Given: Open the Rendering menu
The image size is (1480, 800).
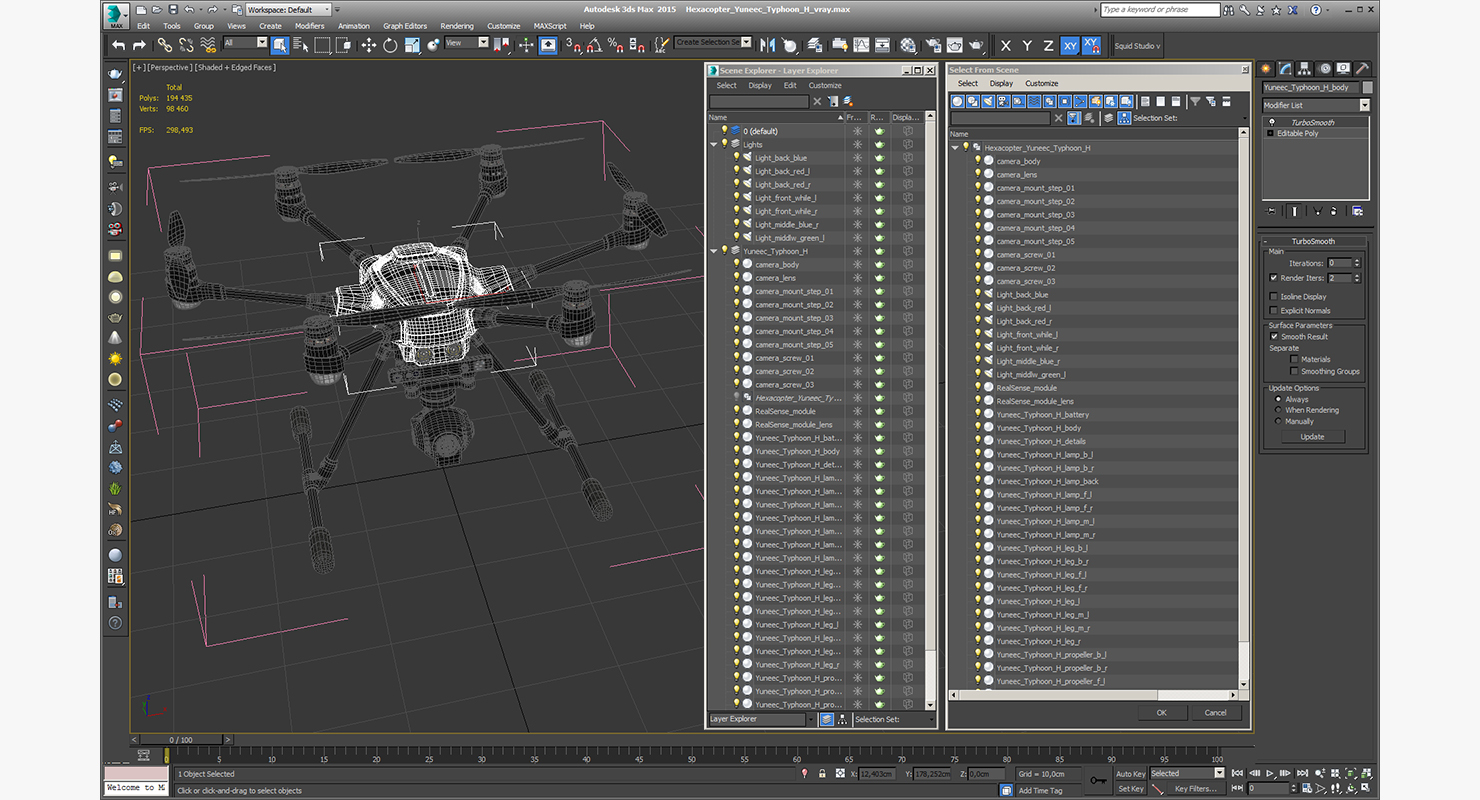Looking at the screenshot, I should (457, 26).
